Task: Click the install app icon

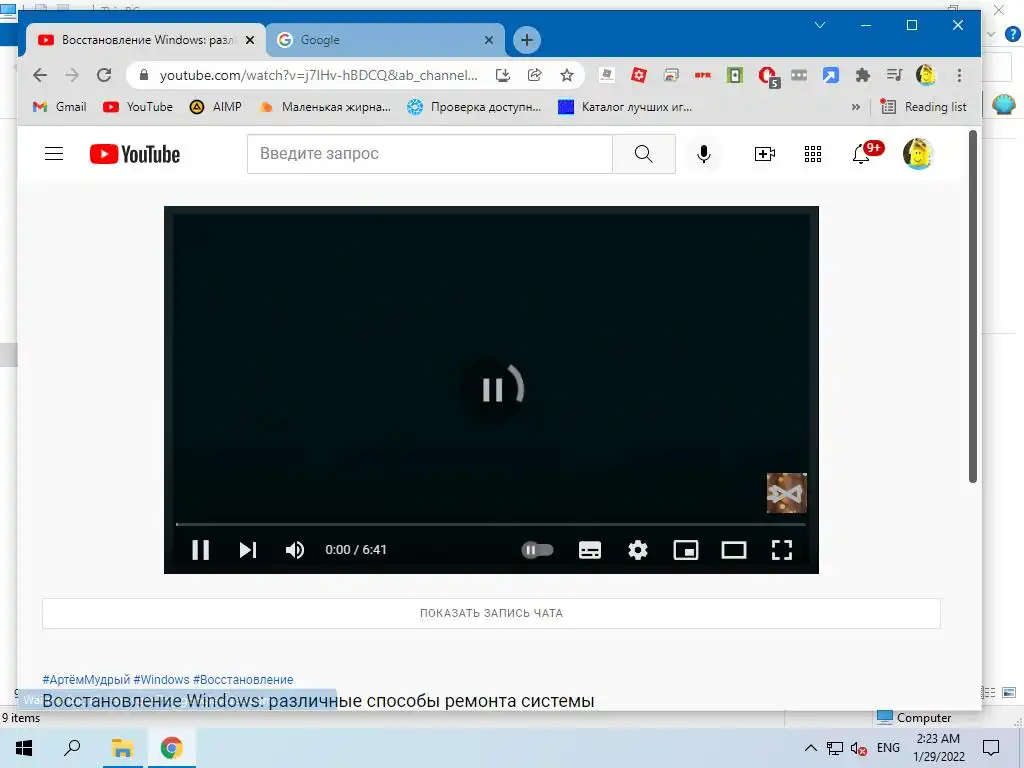Action: [x=502, y=75]
